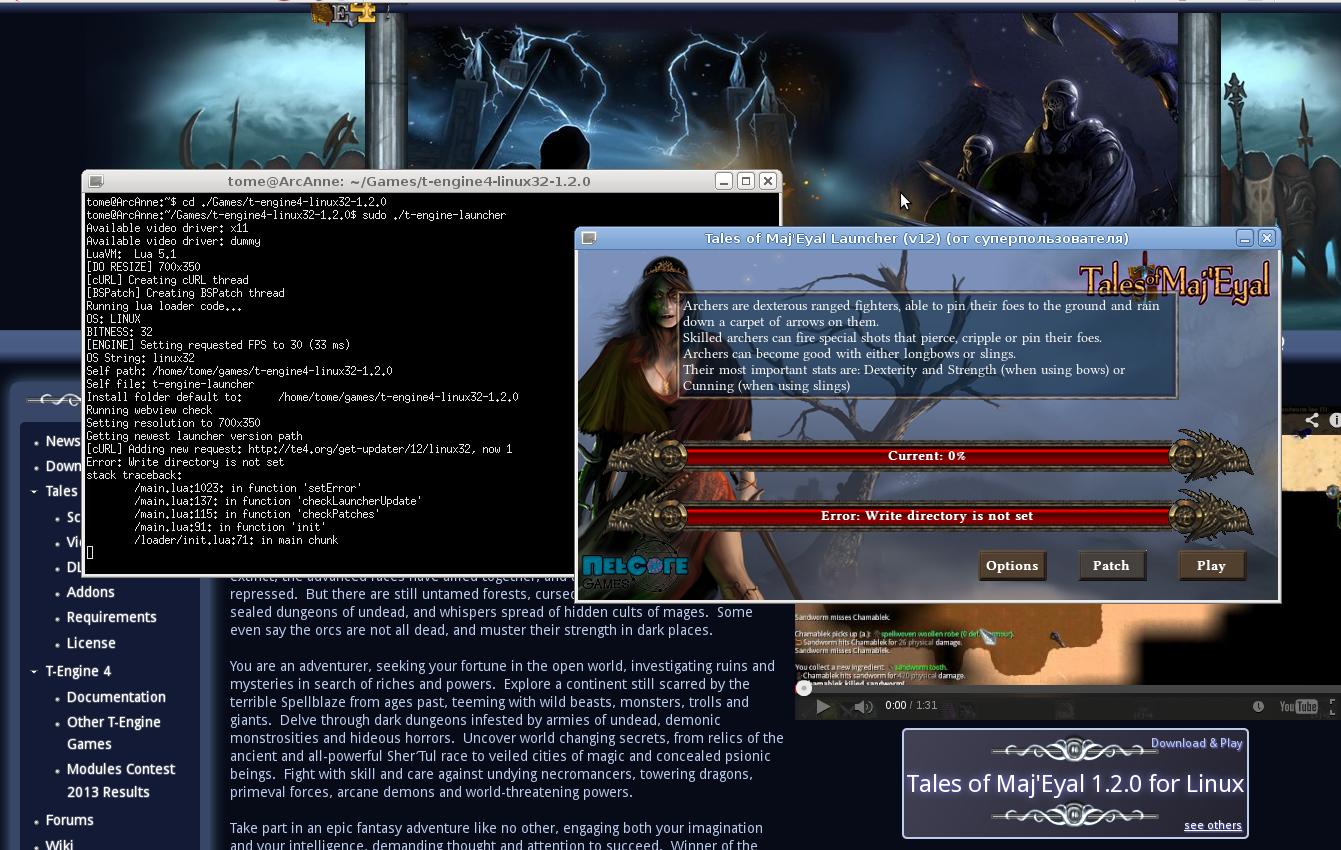Viewport: 1341px width, 850px height.
Task: Click the terminal cursor block at prompt
Action: [90, 553]
